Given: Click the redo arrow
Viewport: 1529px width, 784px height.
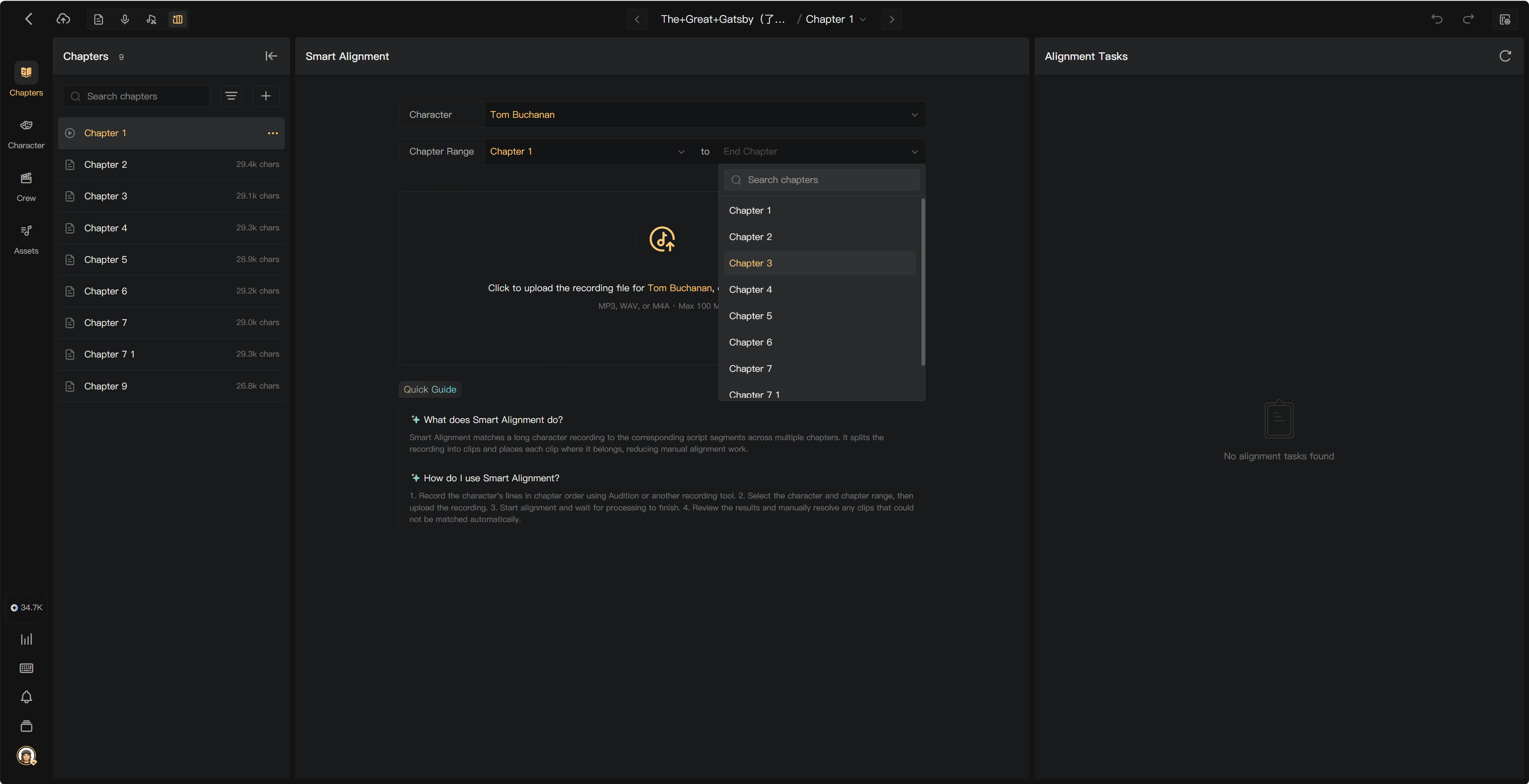Looking at the screenshot, I should click(1468, 19).
